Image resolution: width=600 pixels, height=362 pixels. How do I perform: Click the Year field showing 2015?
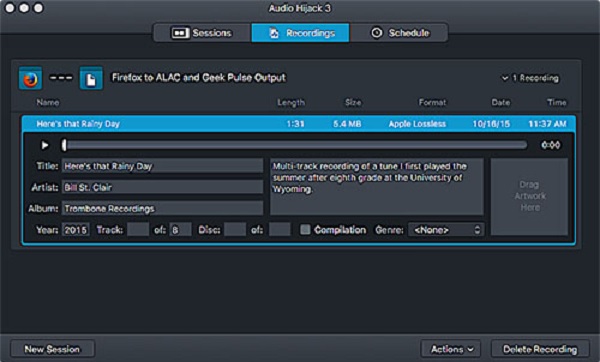tap(76, 230)
